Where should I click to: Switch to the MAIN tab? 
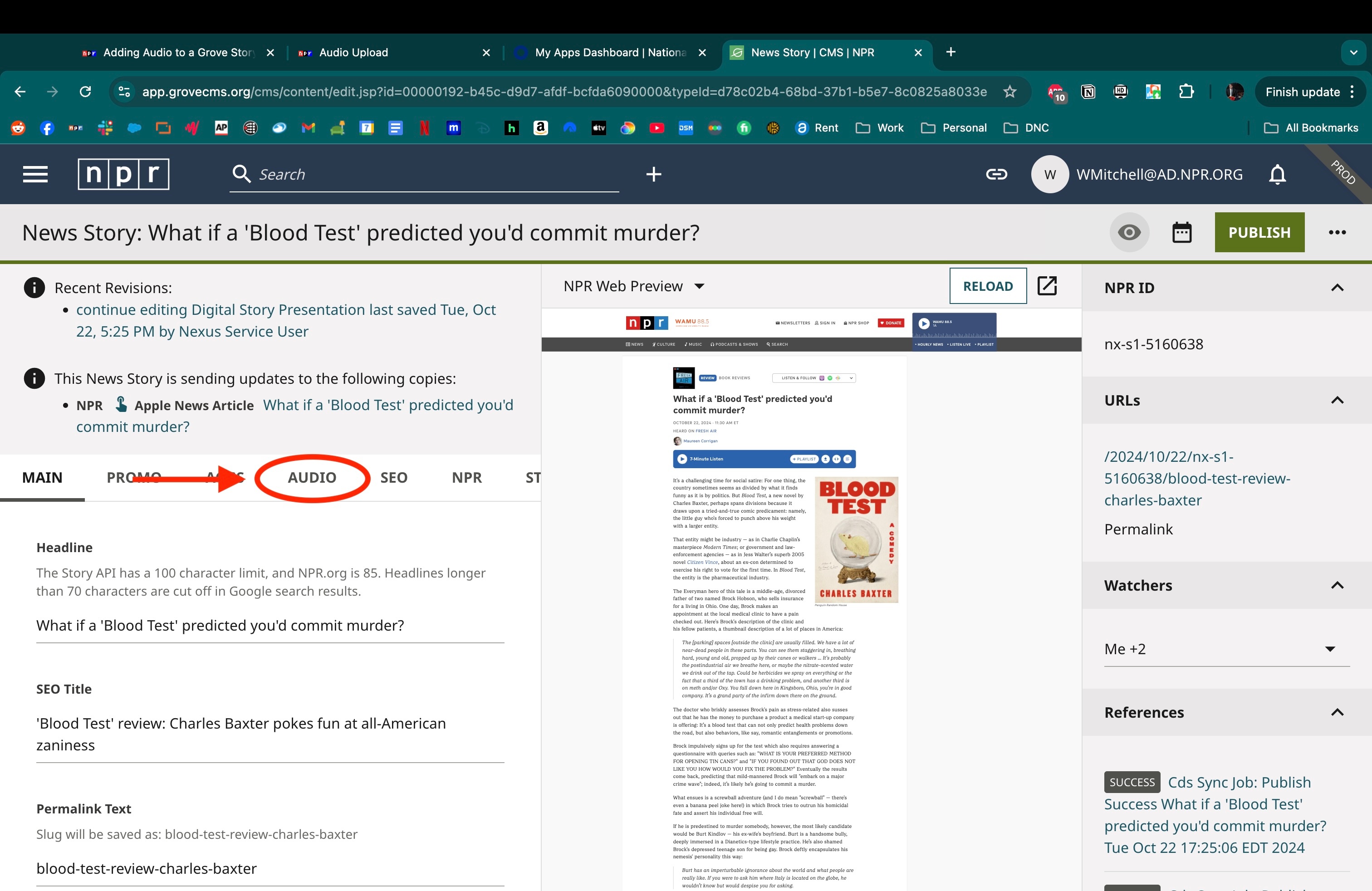pyautogui.click(x=42, y=477)
